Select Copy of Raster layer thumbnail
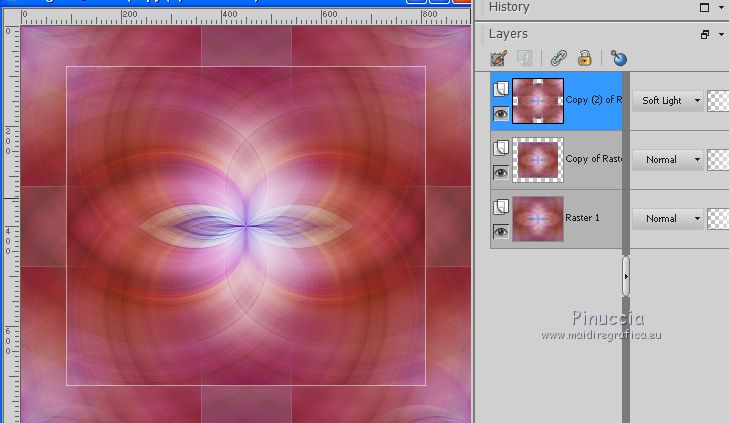 (x=538, y=160)
